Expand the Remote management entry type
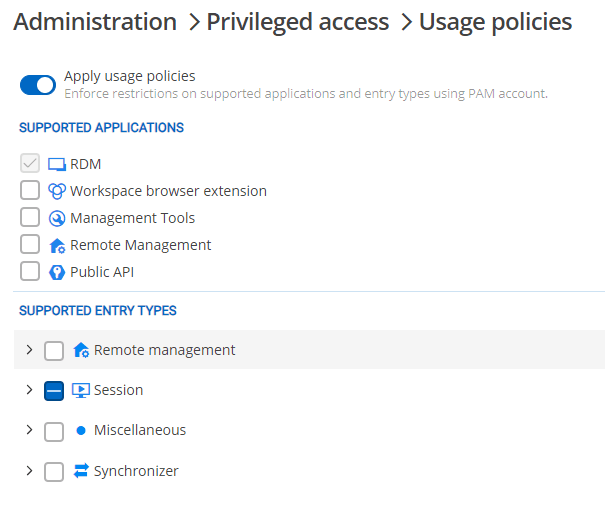This screenshot has width=605, height=506. (x=29, y=350)
